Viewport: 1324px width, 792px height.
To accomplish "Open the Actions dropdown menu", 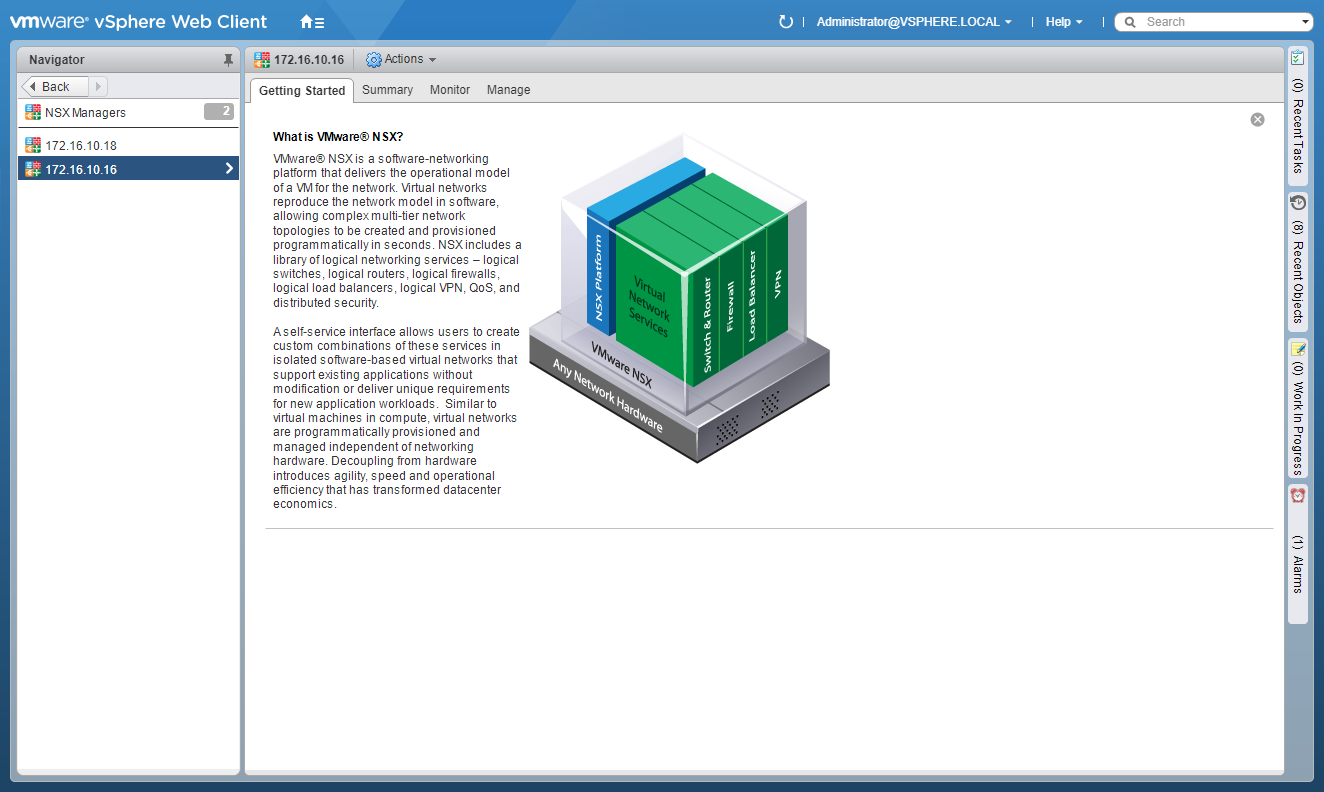I will [x=401, y=60].
